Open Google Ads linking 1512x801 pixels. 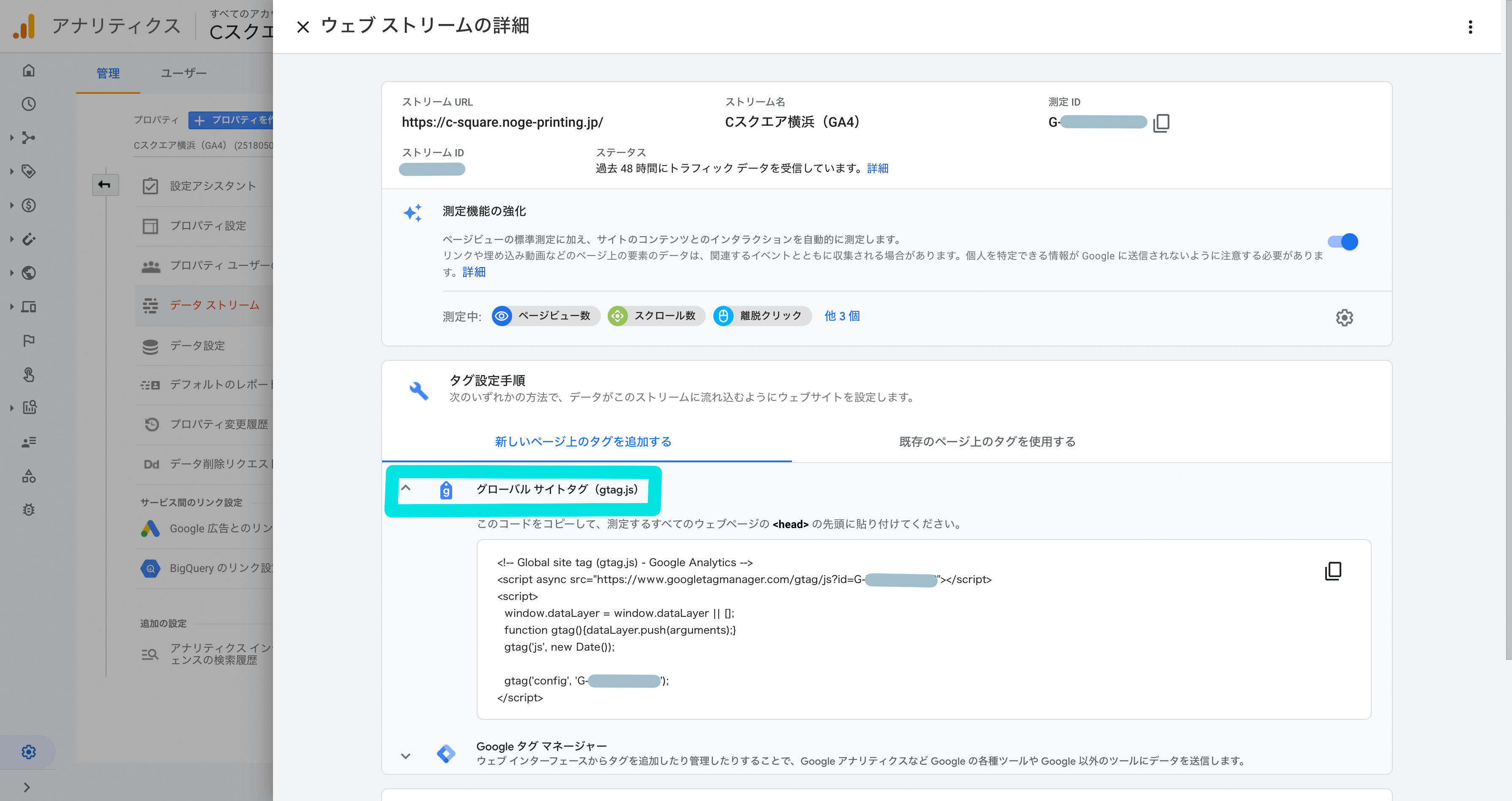[x=204, y=529]
